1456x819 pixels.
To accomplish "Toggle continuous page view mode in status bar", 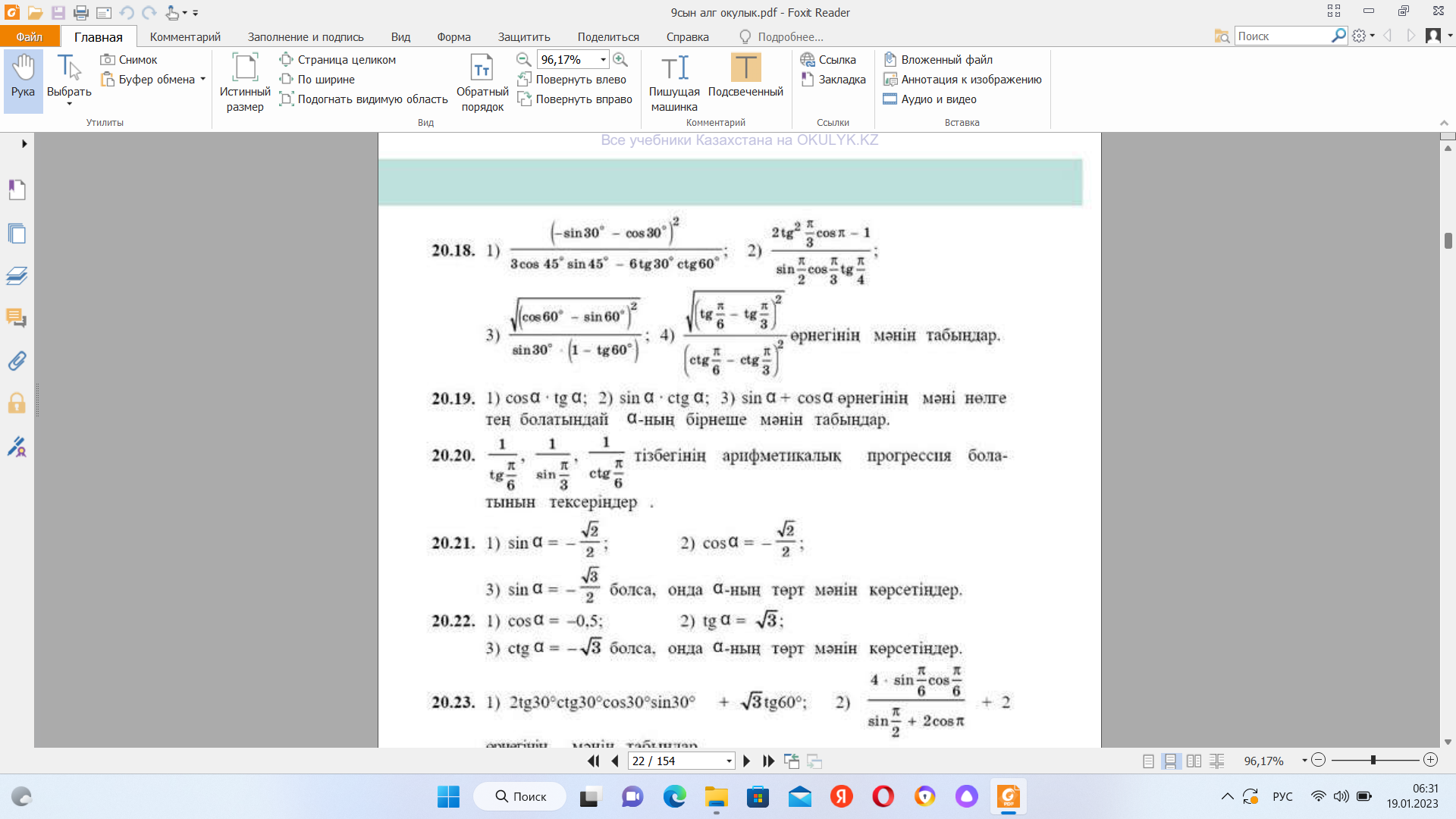I will [x=1171, y=761].
